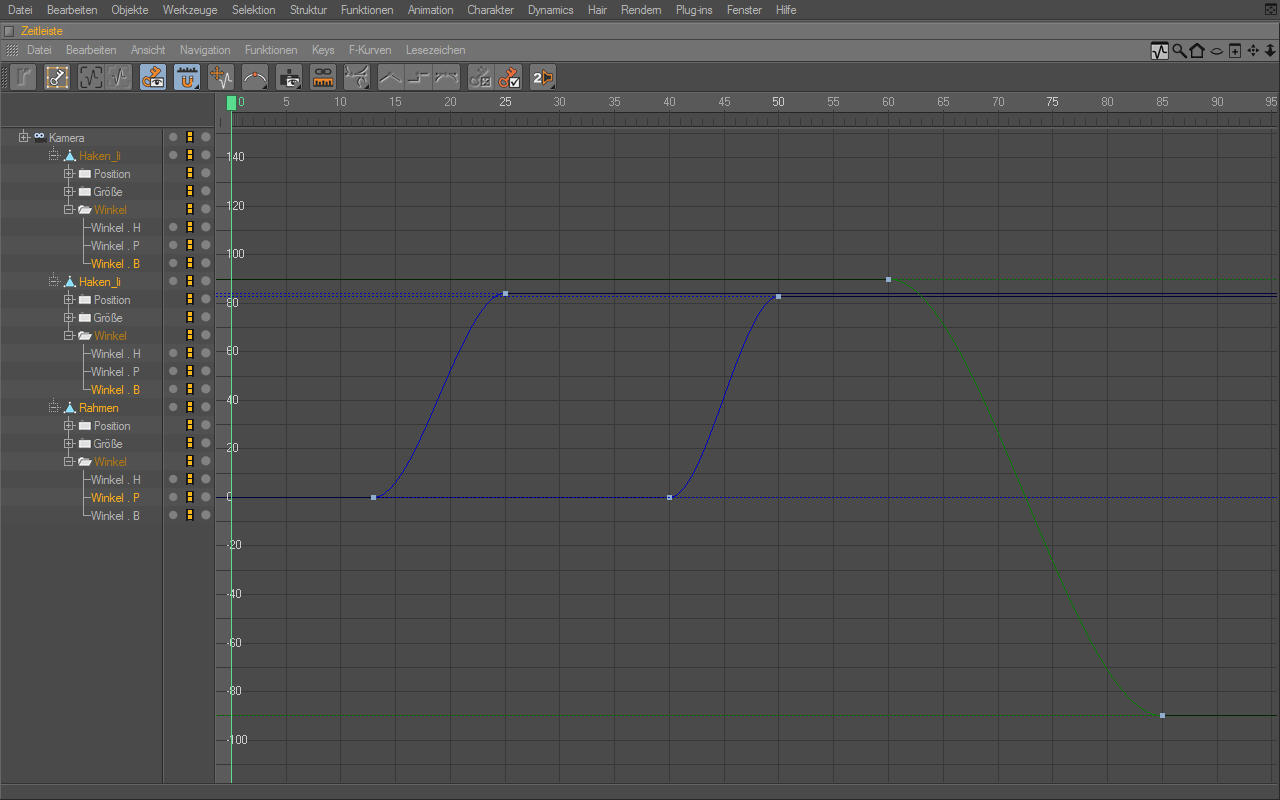Toggle the film-strip icon beside Rahmen's Winkel . B
The width and height of the screenshot is (1280, 800).
point(189,515)
